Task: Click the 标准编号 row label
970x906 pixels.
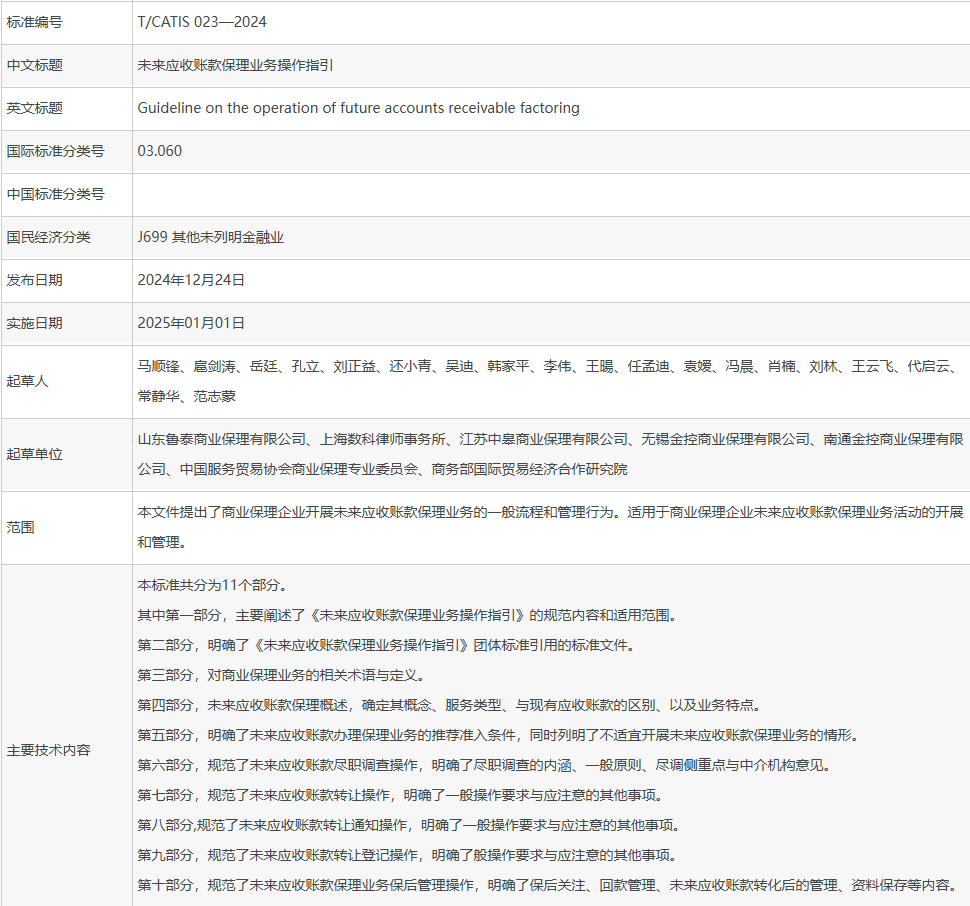Action: [x=35, y=21]
